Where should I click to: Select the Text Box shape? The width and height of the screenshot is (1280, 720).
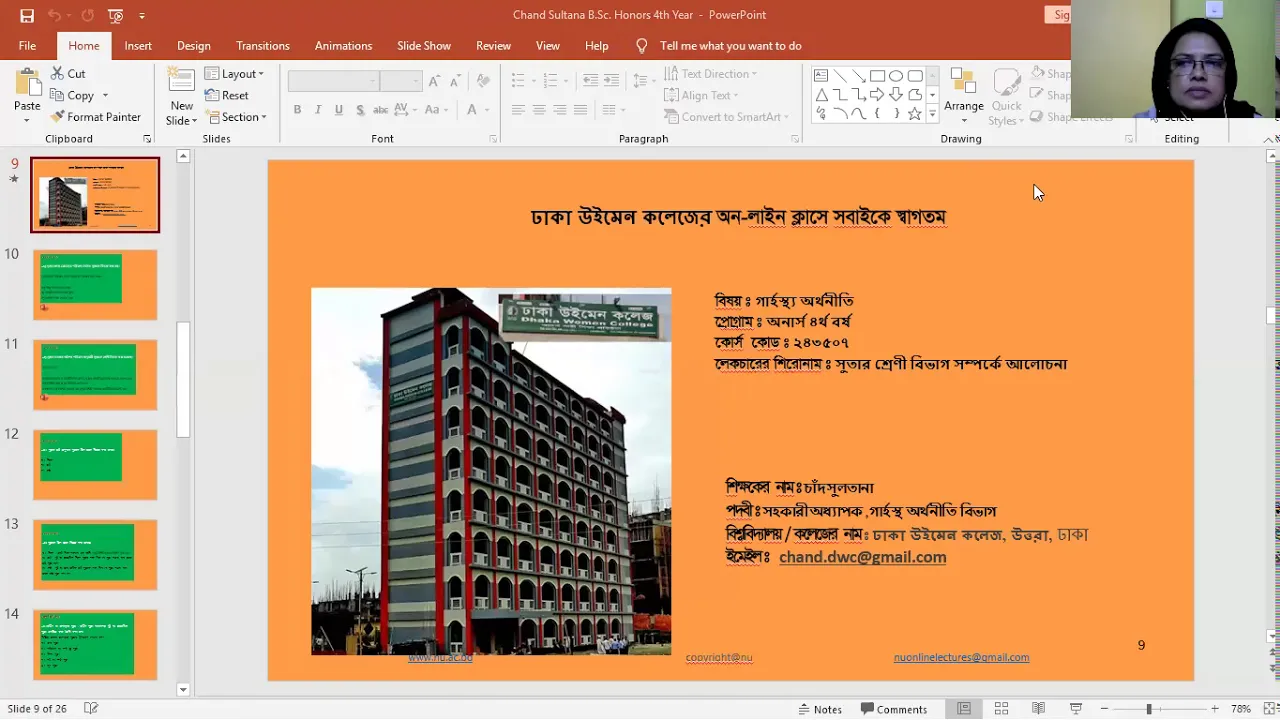(x=821, y=76)
